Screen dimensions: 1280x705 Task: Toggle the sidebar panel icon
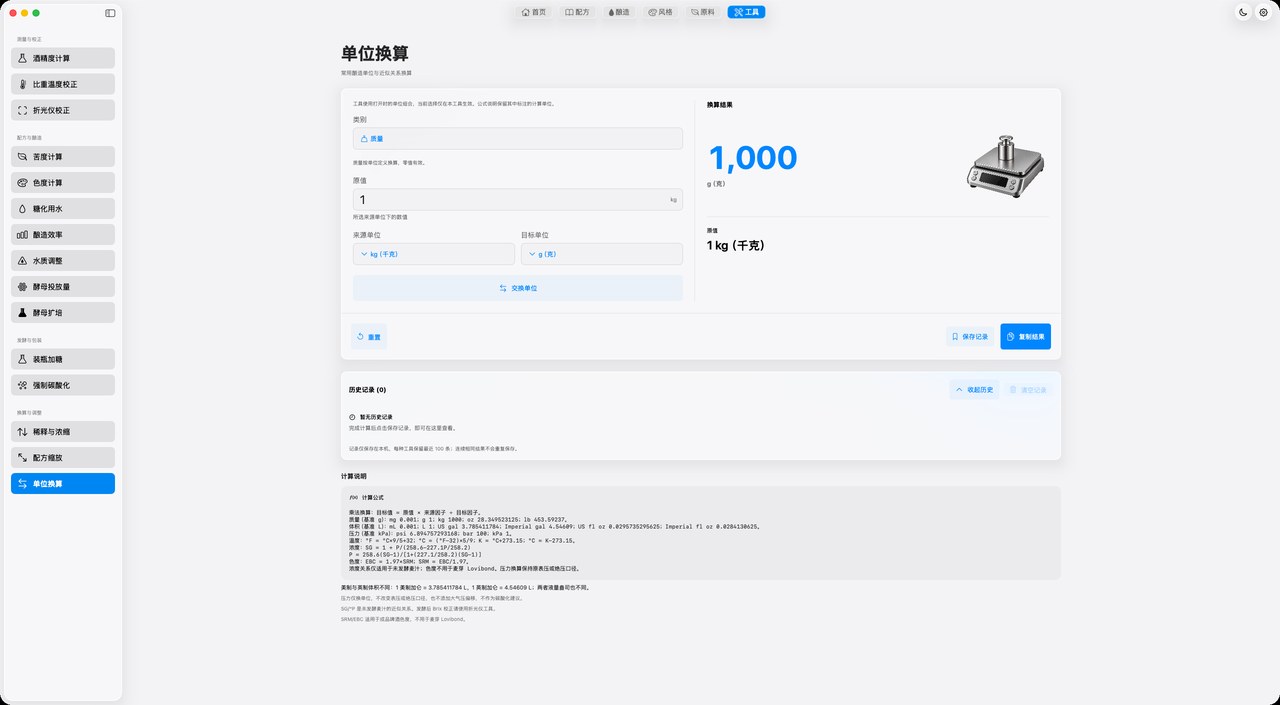(x=110, y=13)
